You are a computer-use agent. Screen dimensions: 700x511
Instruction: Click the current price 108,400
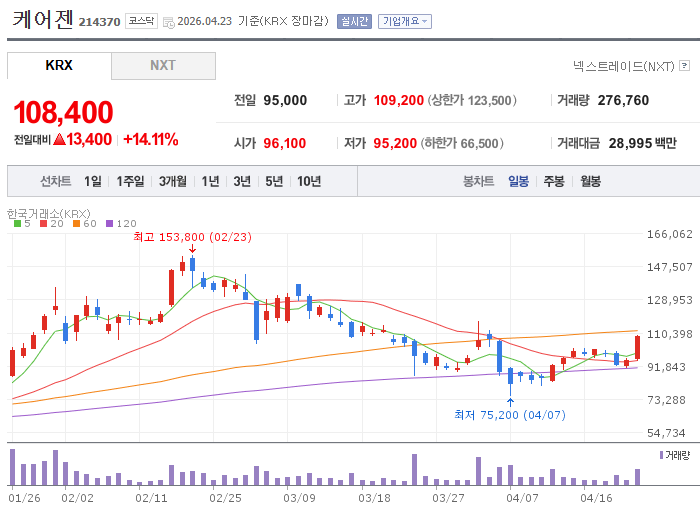coord(63,112)
